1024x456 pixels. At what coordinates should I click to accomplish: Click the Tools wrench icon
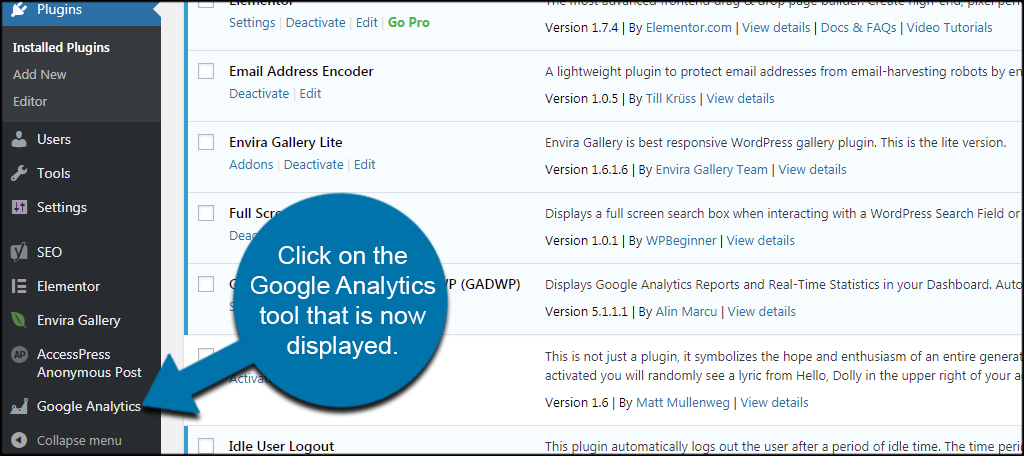coord(18,174)
